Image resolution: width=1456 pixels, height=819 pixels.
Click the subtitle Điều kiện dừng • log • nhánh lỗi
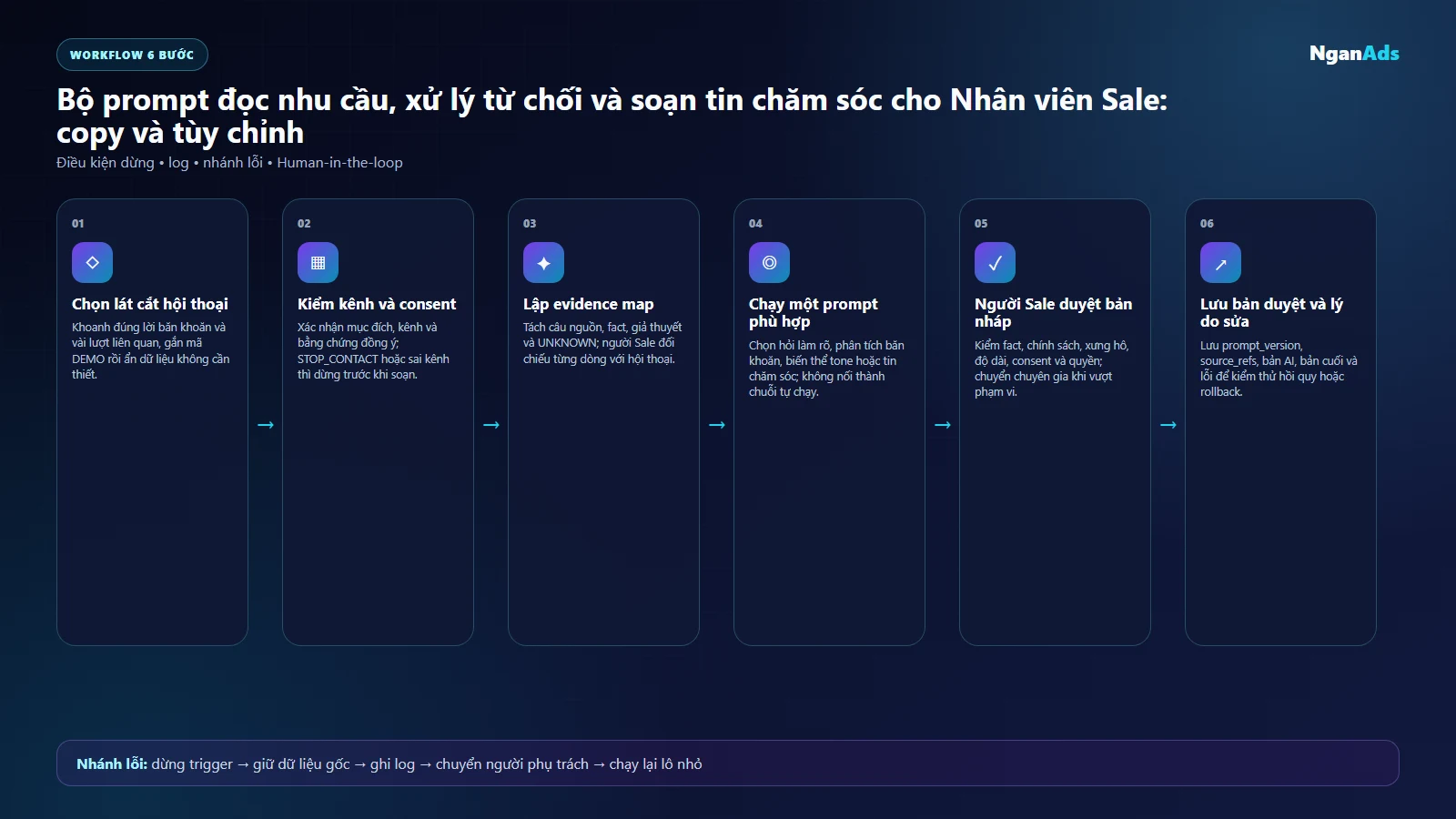point(229,163)
